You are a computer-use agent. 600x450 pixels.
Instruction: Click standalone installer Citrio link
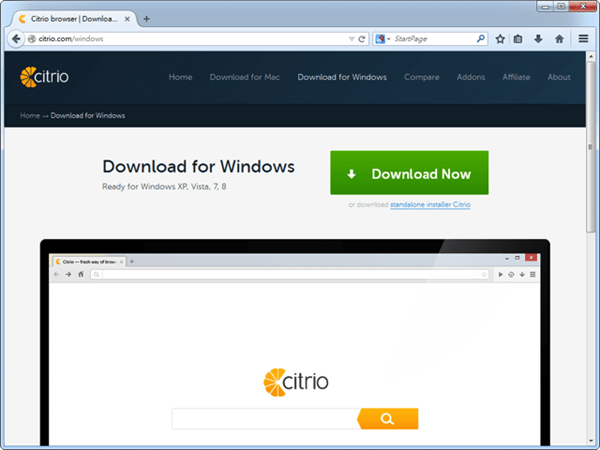click(430, 205)
